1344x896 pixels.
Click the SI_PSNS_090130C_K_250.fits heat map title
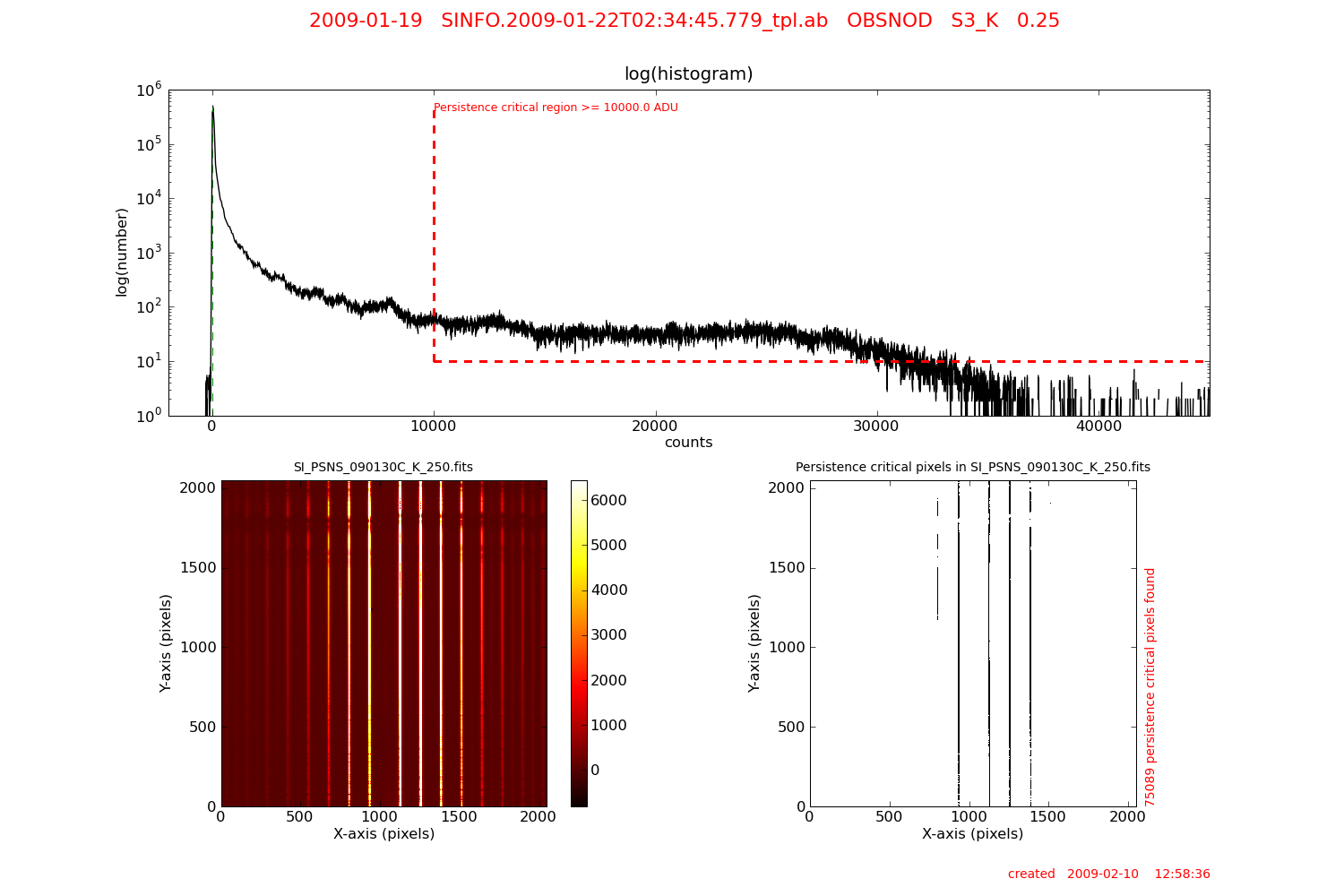pos(383,467)
